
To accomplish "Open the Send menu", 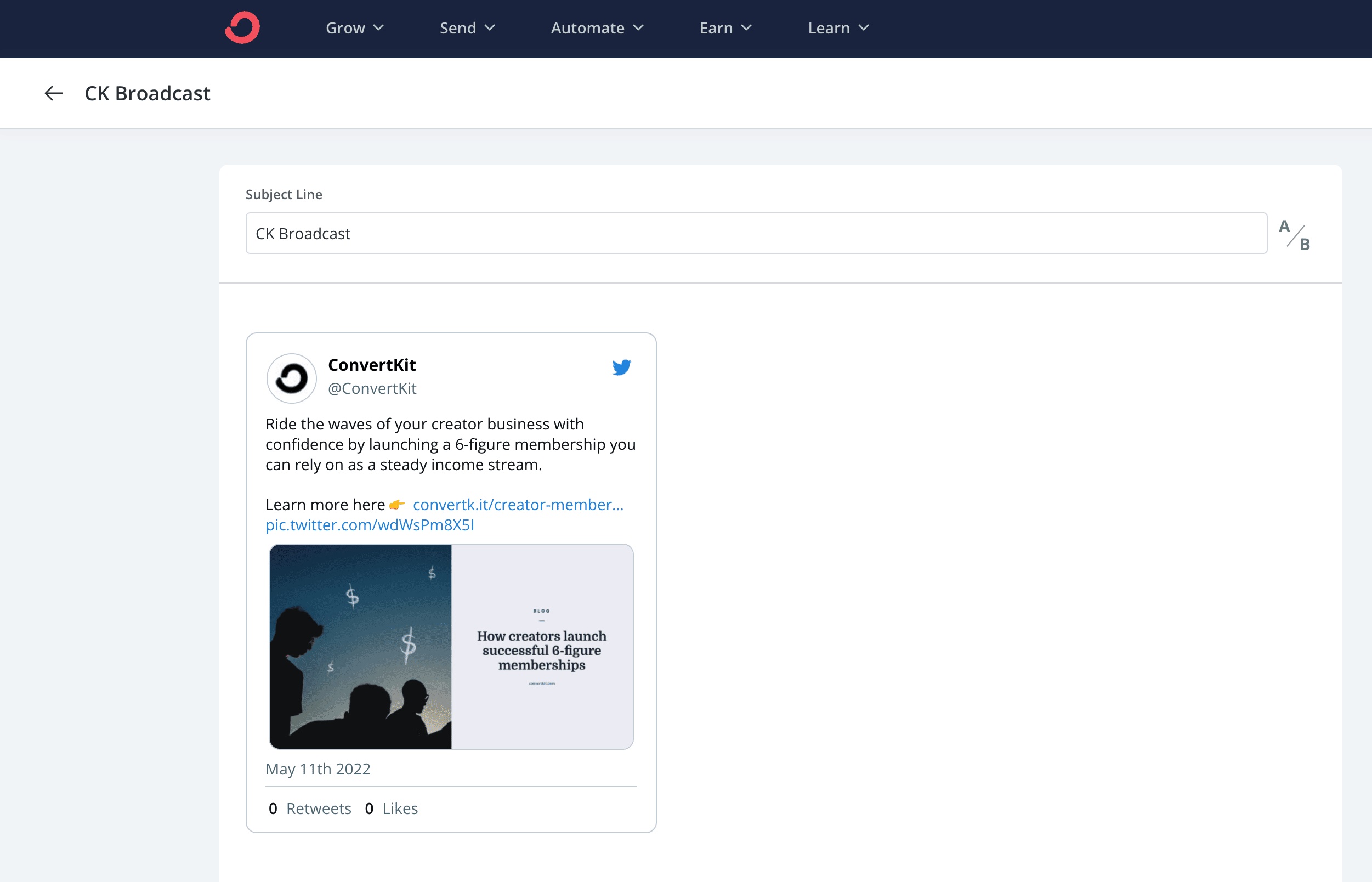I will 467,28.
